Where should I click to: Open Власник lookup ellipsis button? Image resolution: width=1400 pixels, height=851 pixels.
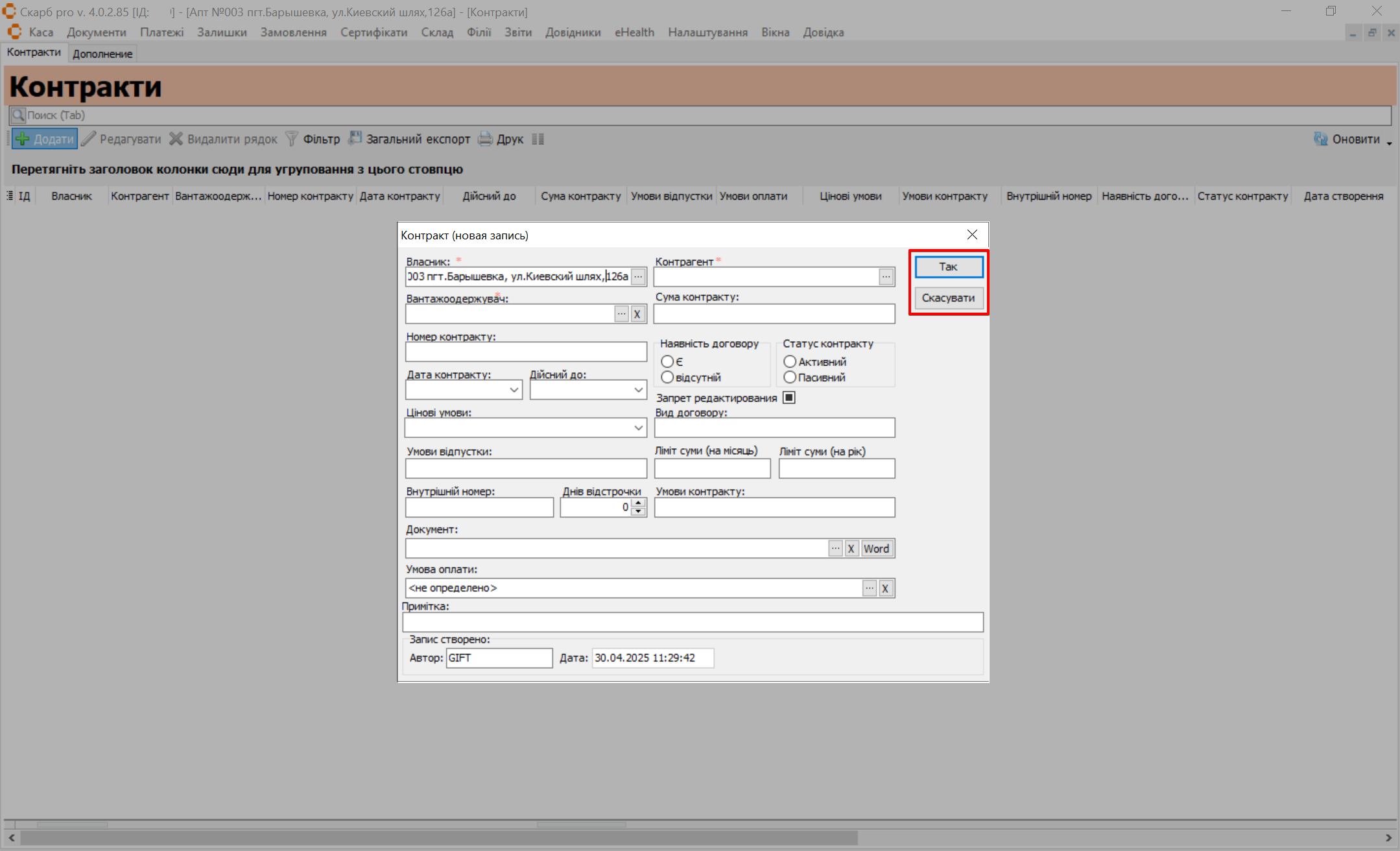pyautogui.click(x=638, y=277)
